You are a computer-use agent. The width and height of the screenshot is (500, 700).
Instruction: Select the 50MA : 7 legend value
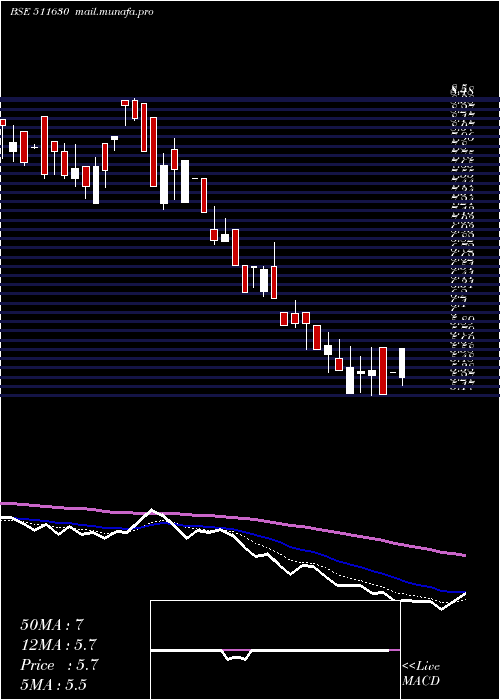tap(52, 625)
